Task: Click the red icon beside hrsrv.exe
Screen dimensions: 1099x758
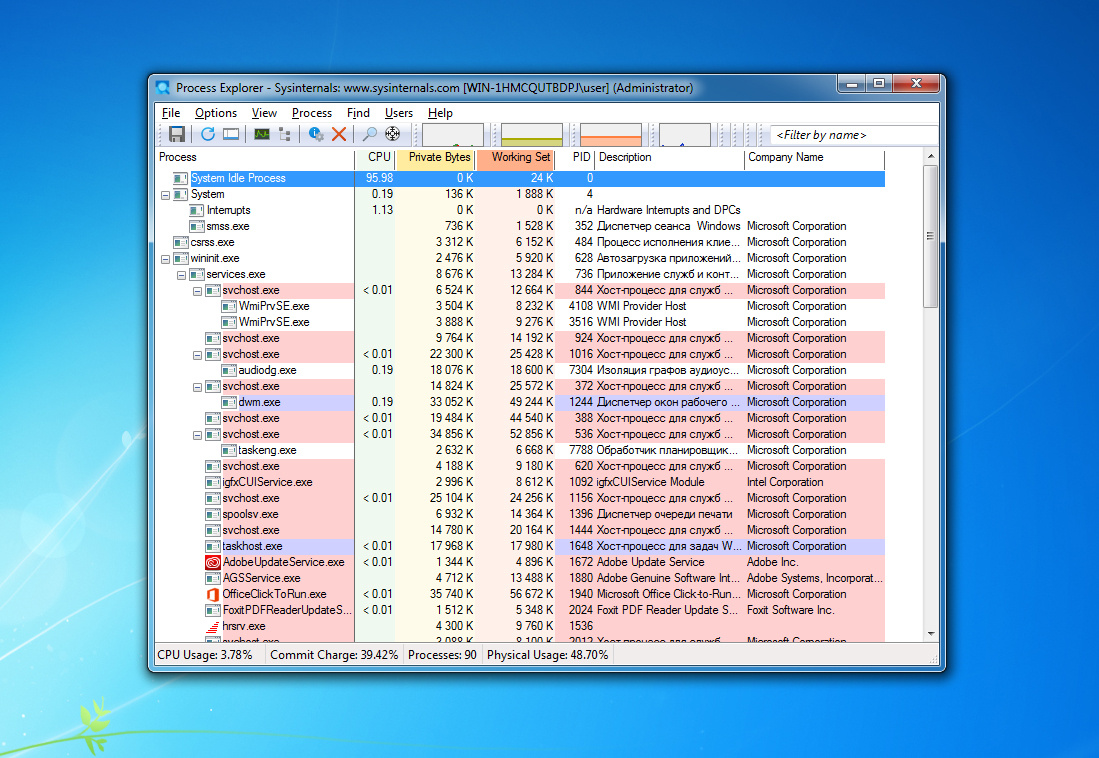Action: 212,626
